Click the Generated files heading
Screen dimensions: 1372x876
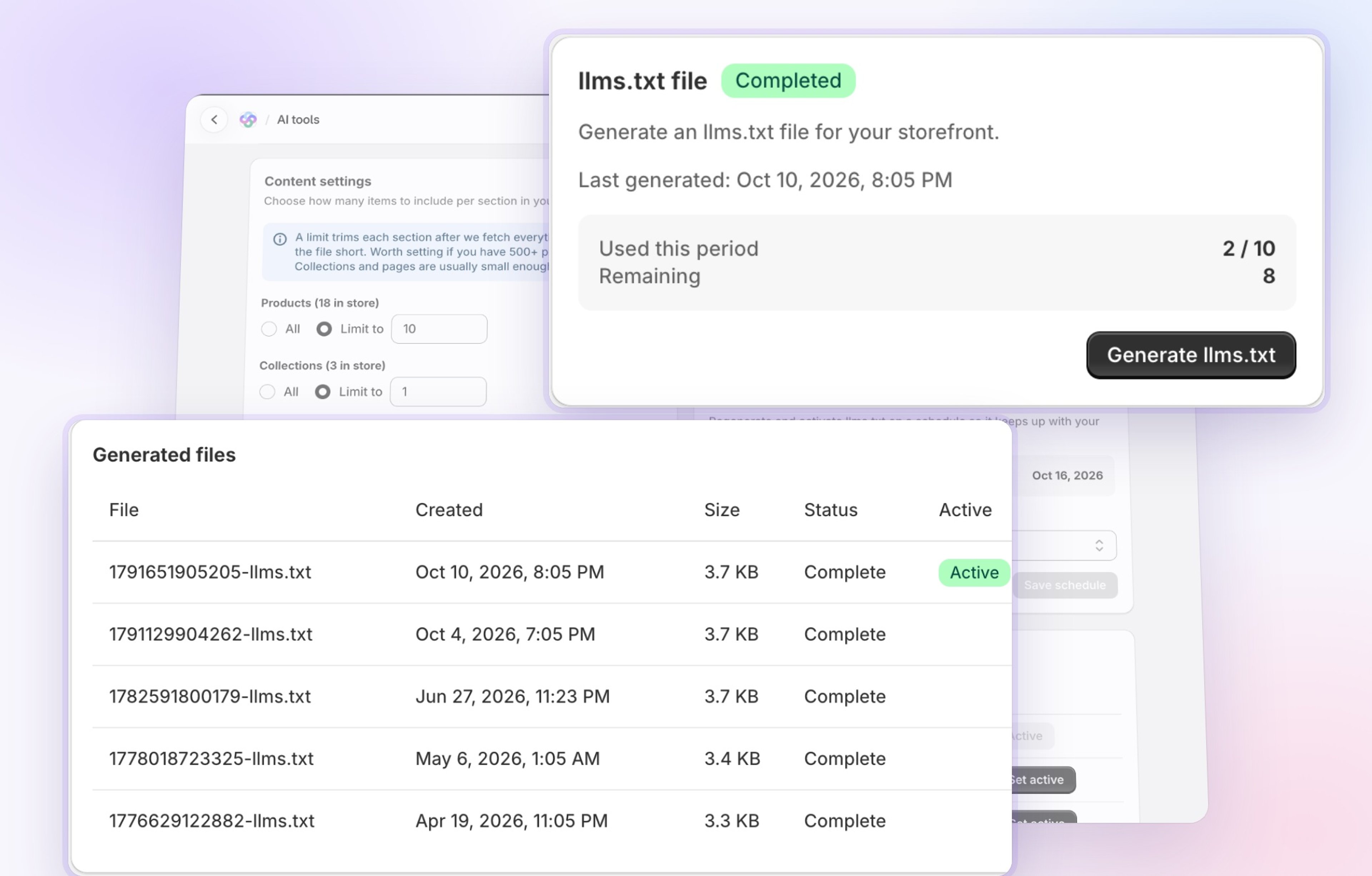coord(164,455)
